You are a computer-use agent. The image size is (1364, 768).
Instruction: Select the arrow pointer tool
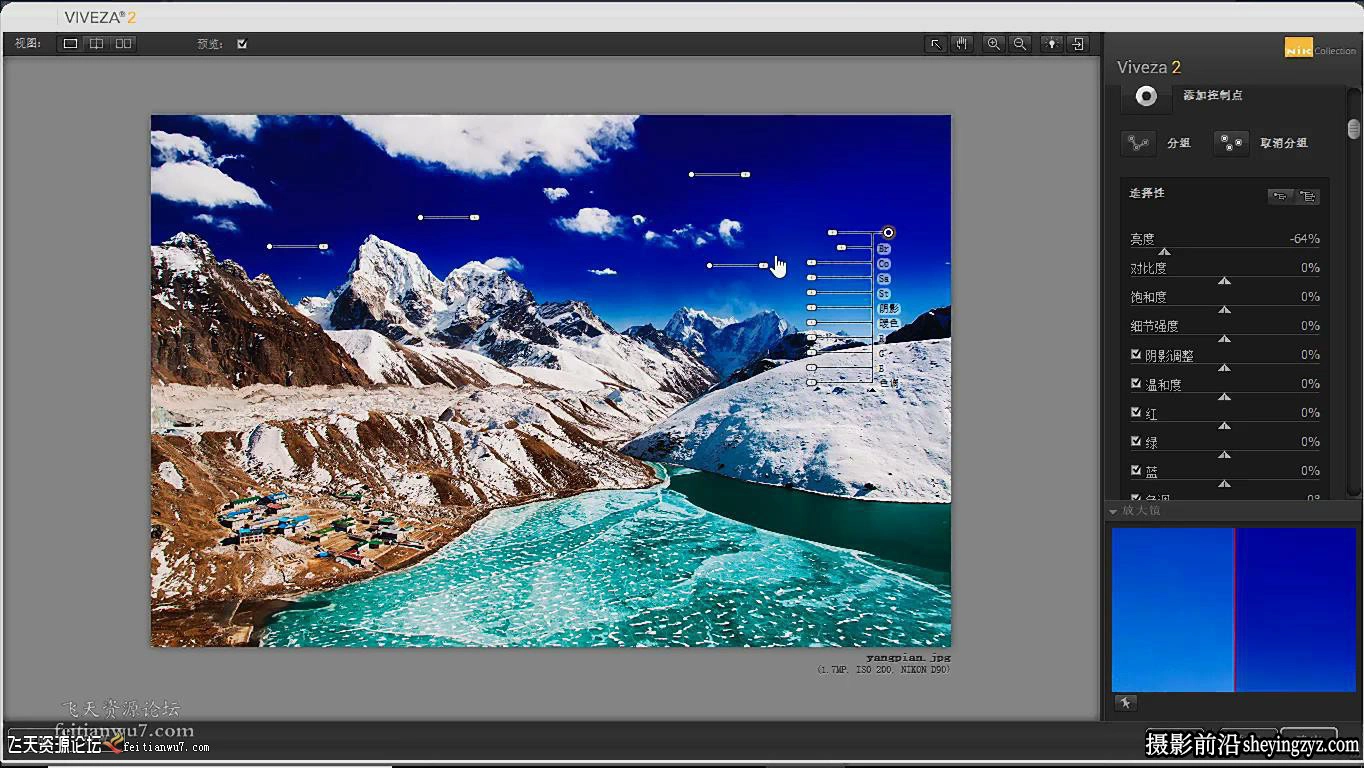click(936, 44)
